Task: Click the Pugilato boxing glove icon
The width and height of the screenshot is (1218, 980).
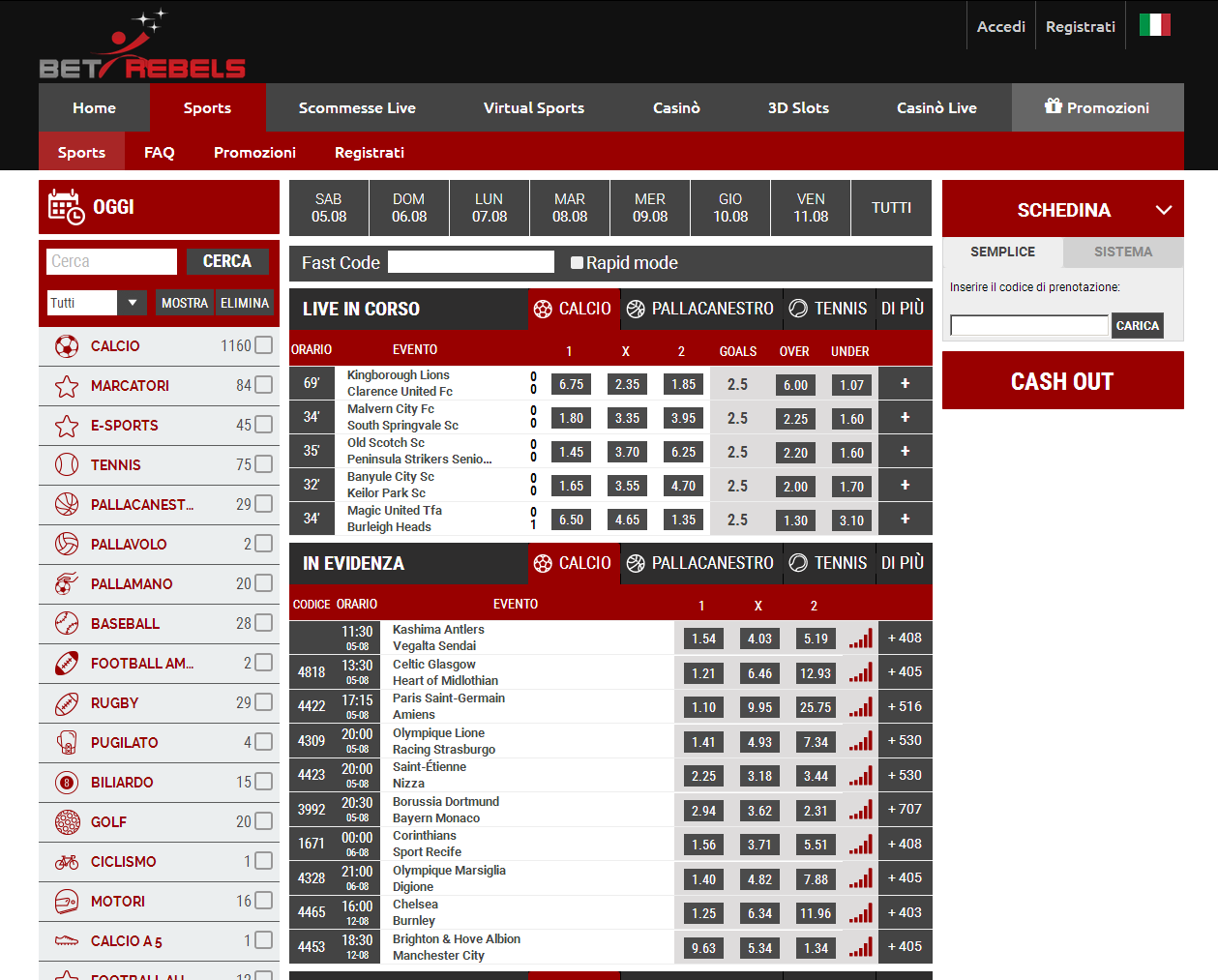Action: [x=67, y=743]
